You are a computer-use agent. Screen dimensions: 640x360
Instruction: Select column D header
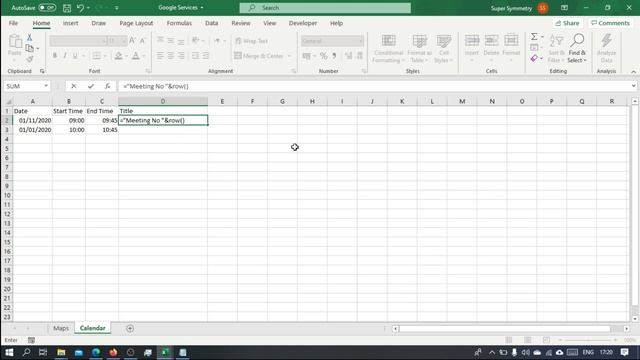163,101
